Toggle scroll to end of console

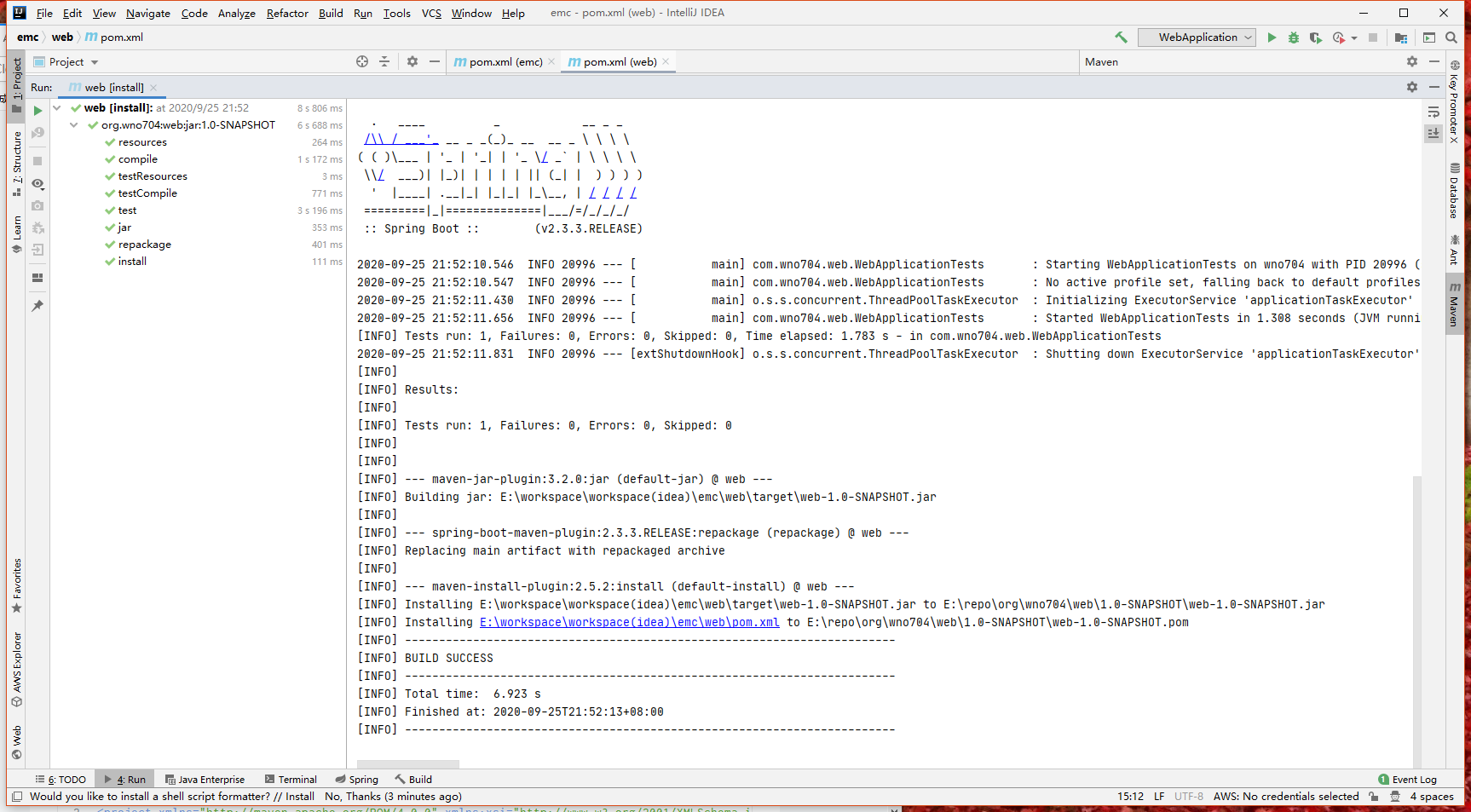pyautogui.click(x=1434, y=133)
